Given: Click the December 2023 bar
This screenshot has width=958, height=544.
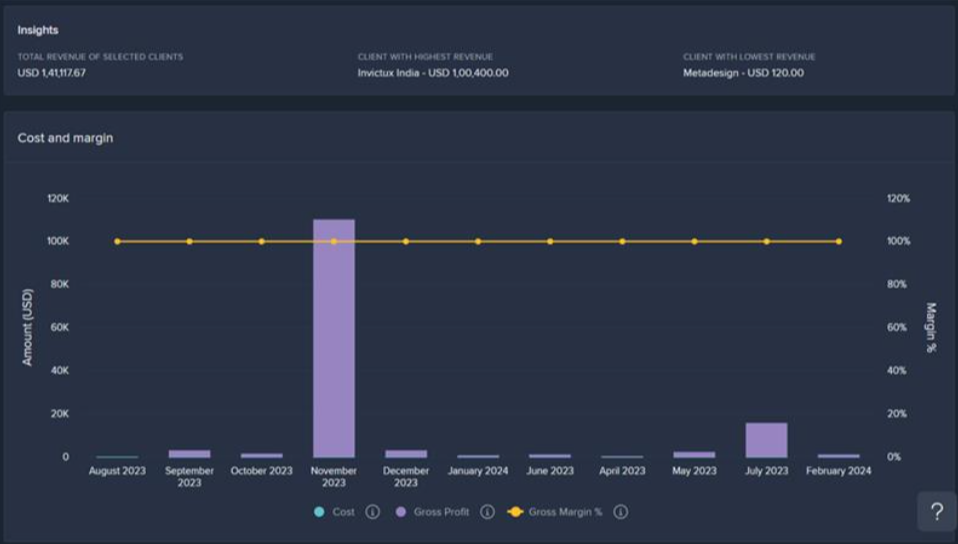Looking at the screenshot, I should 406,453.
